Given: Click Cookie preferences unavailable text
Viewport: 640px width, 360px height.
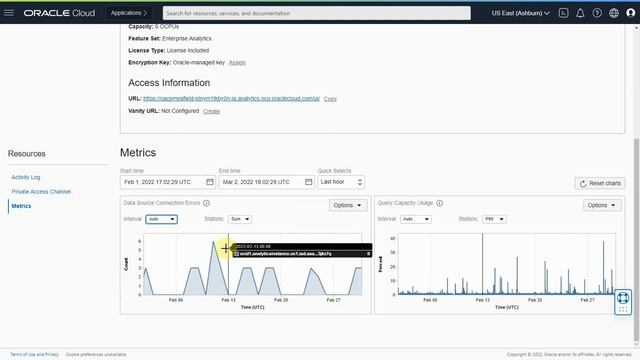Looking at the screenshot, I should click(x=96, y=354).
